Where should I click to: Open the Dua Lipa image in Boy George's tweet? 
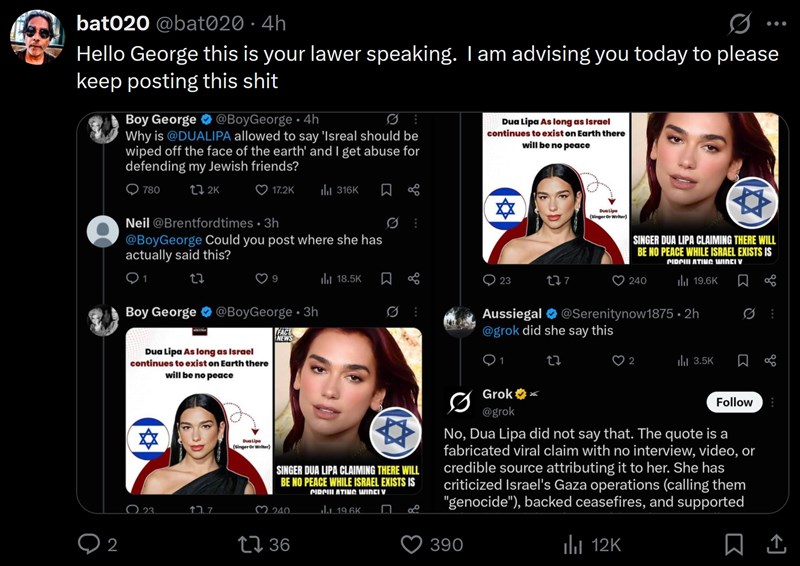tap(274, 411)
